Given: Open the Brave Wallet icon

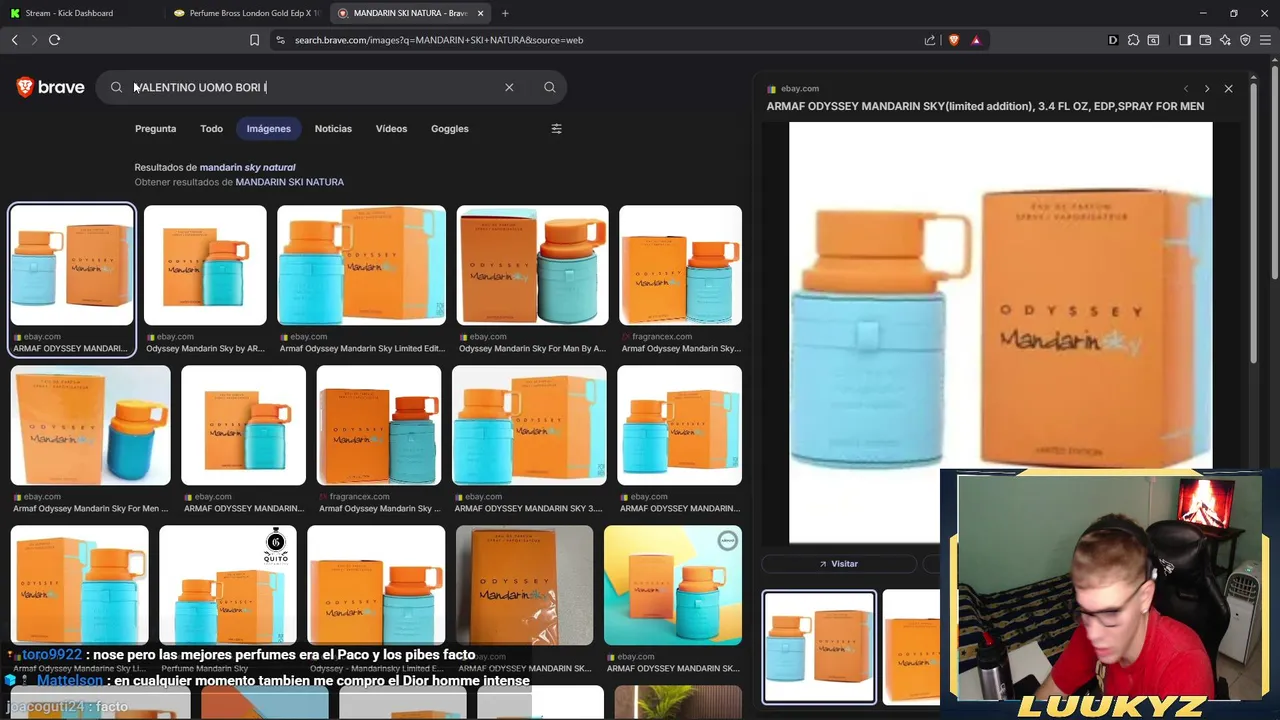Looking at the screenshot, I should (1205, 40).
